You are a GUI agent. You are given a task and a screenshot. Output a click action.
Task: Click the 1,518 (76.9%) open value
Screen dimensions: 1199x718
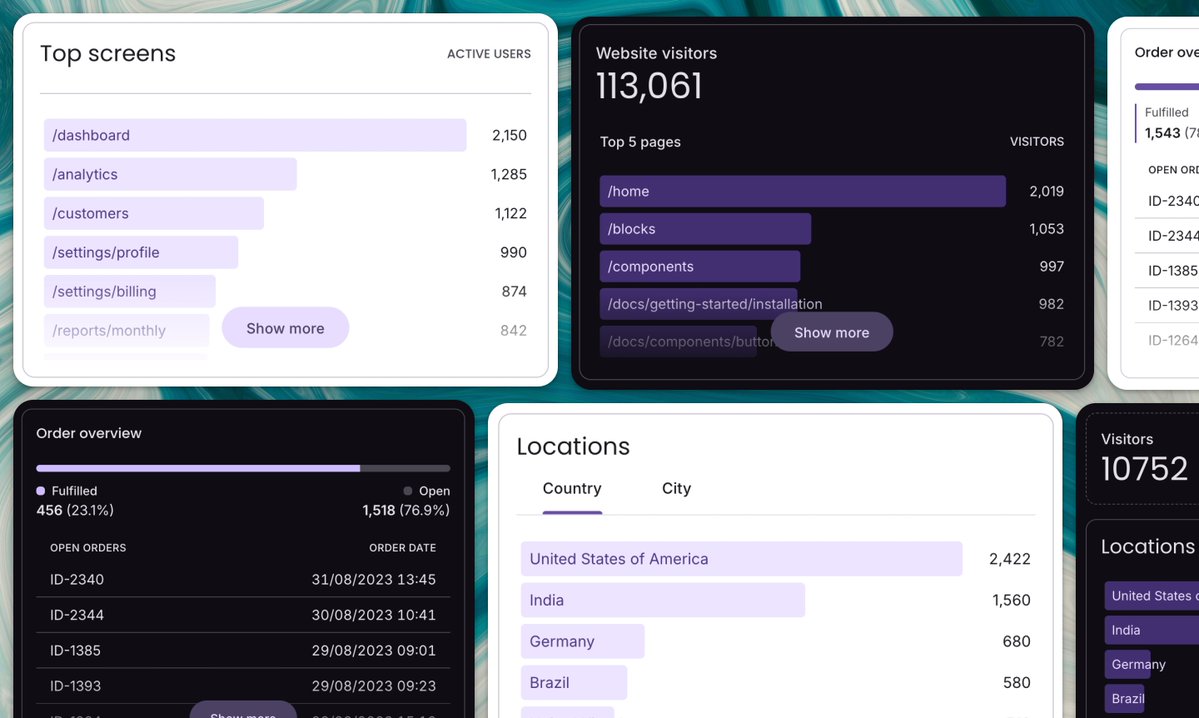(x=406, y=510)
